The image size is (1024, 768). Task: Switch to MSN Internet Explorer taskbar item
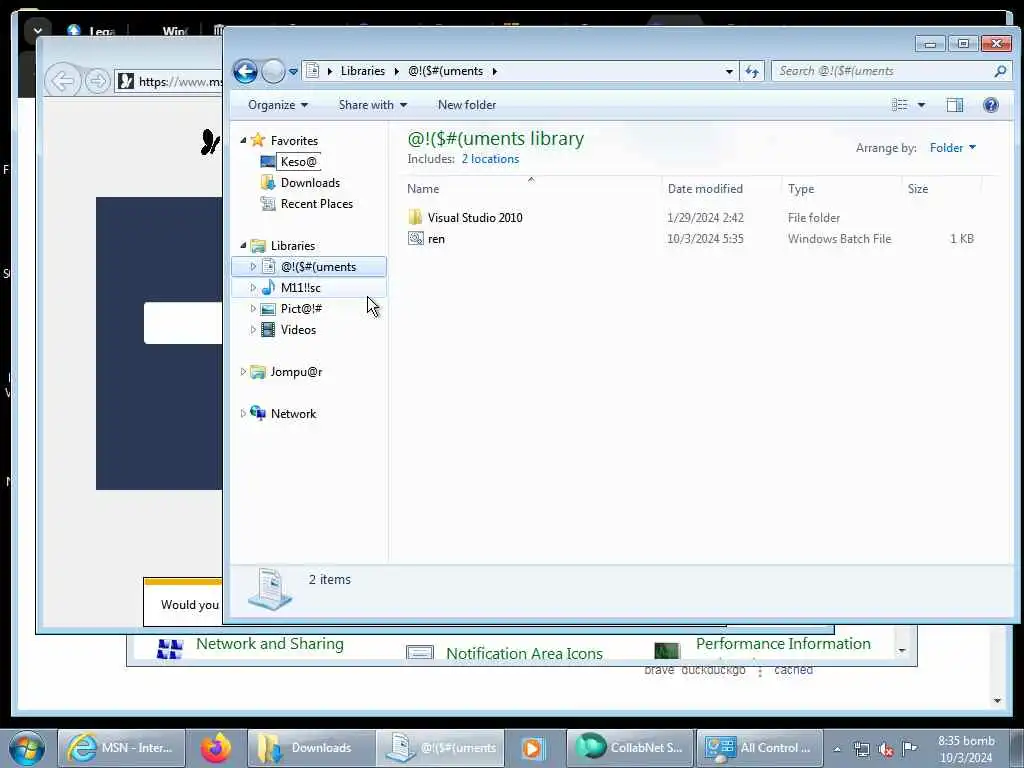pyautogui.click(x=122, y=748)
